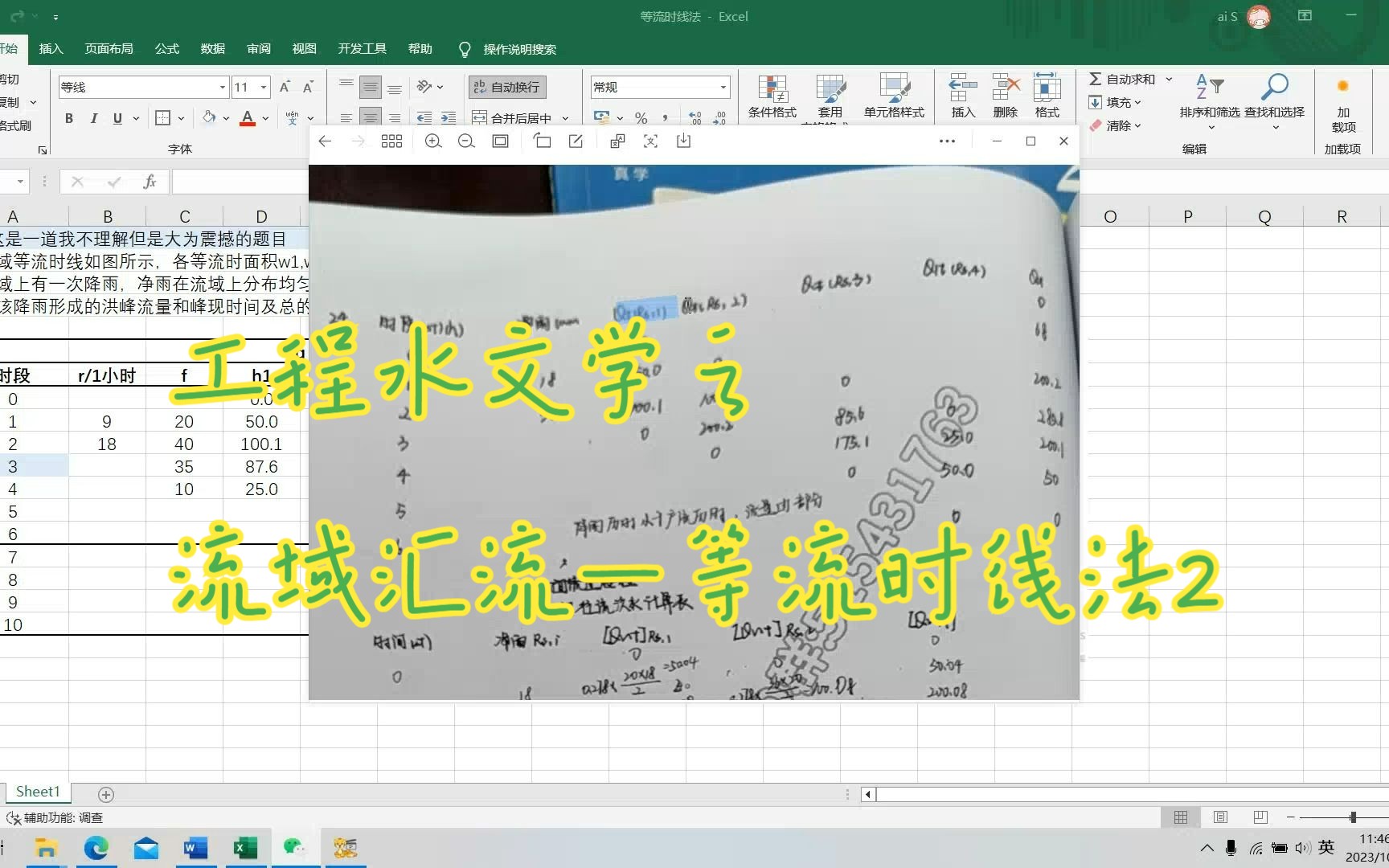This screenshot has width=1389, height=868.
Task: Expand the font color dropdown arrow
Action: [x=265, y=118]
